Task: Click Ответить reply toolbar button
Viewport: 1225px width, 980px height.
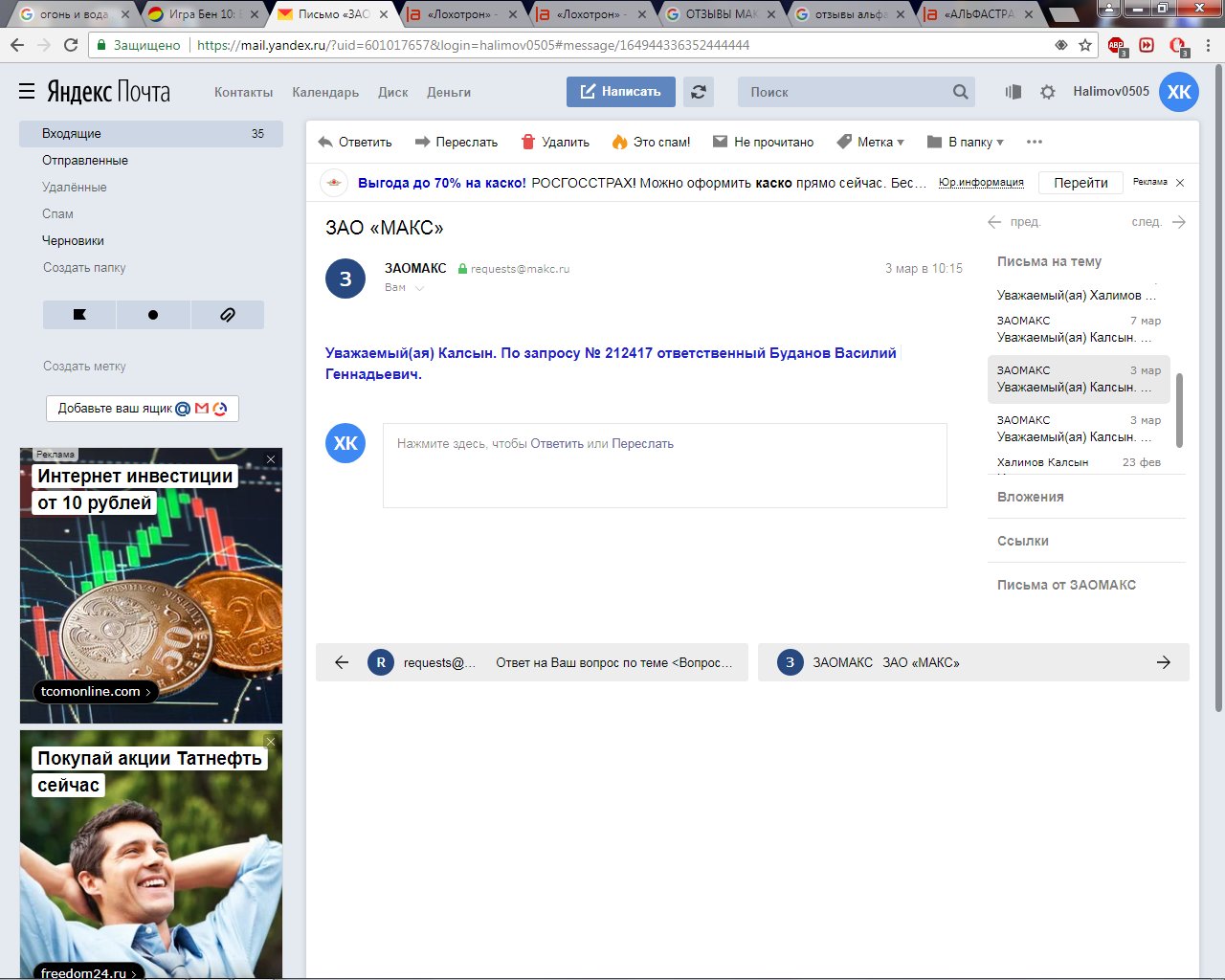Action: point(355,142)
